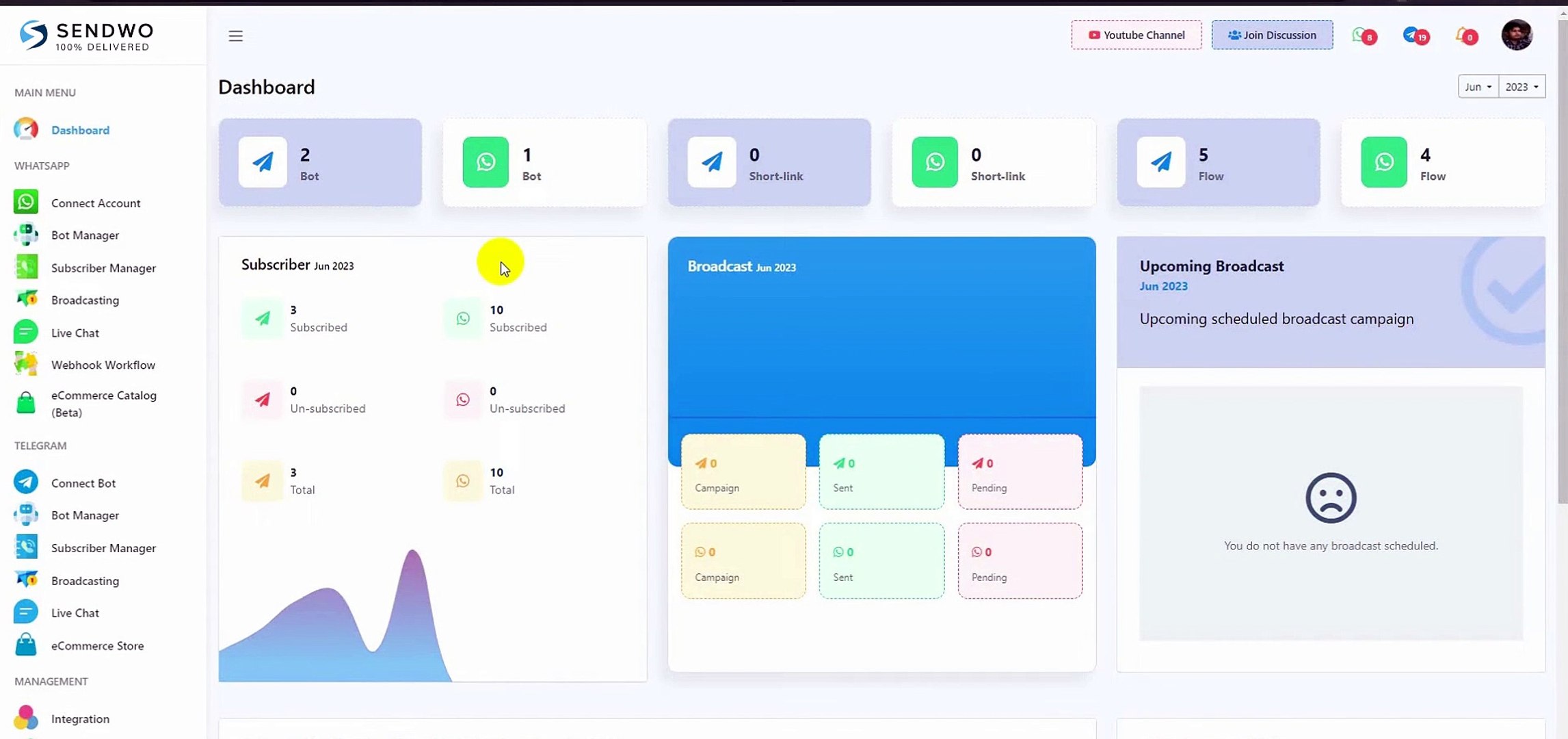Viewport: 1568px width, 739px height.
Task: Open the Broadcasting tool in WhatsApp menu
Action: [x=85, y=300]
